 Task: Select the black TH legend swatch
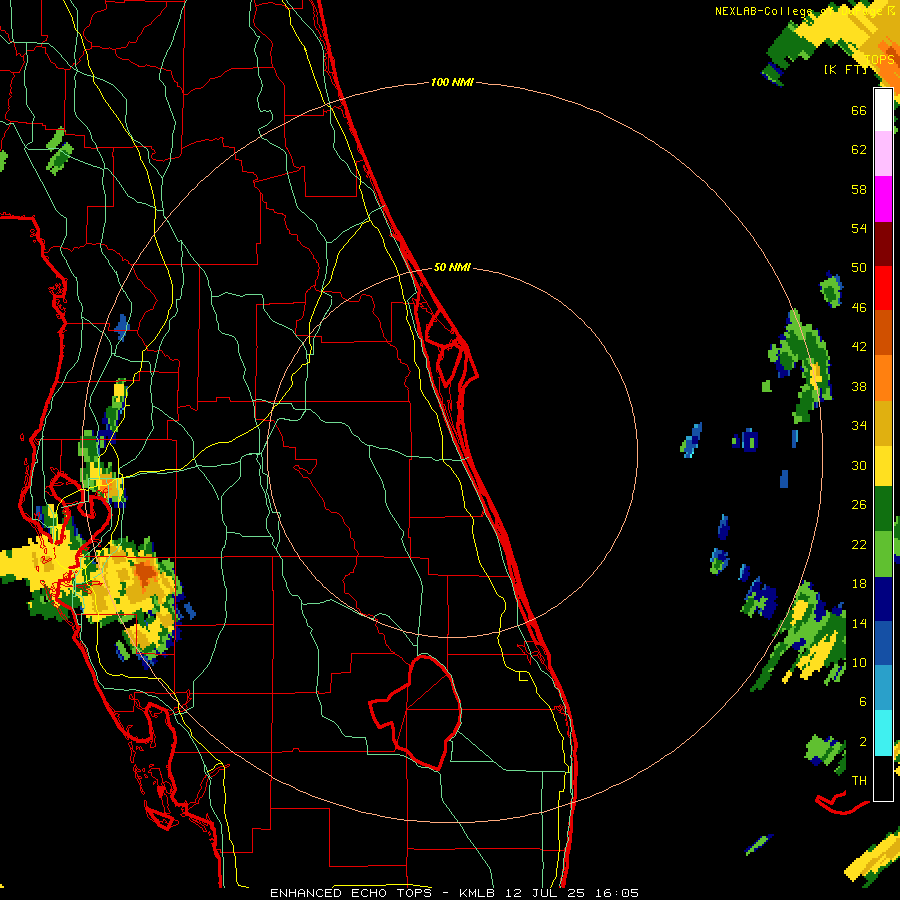click(x=883, y=778)
